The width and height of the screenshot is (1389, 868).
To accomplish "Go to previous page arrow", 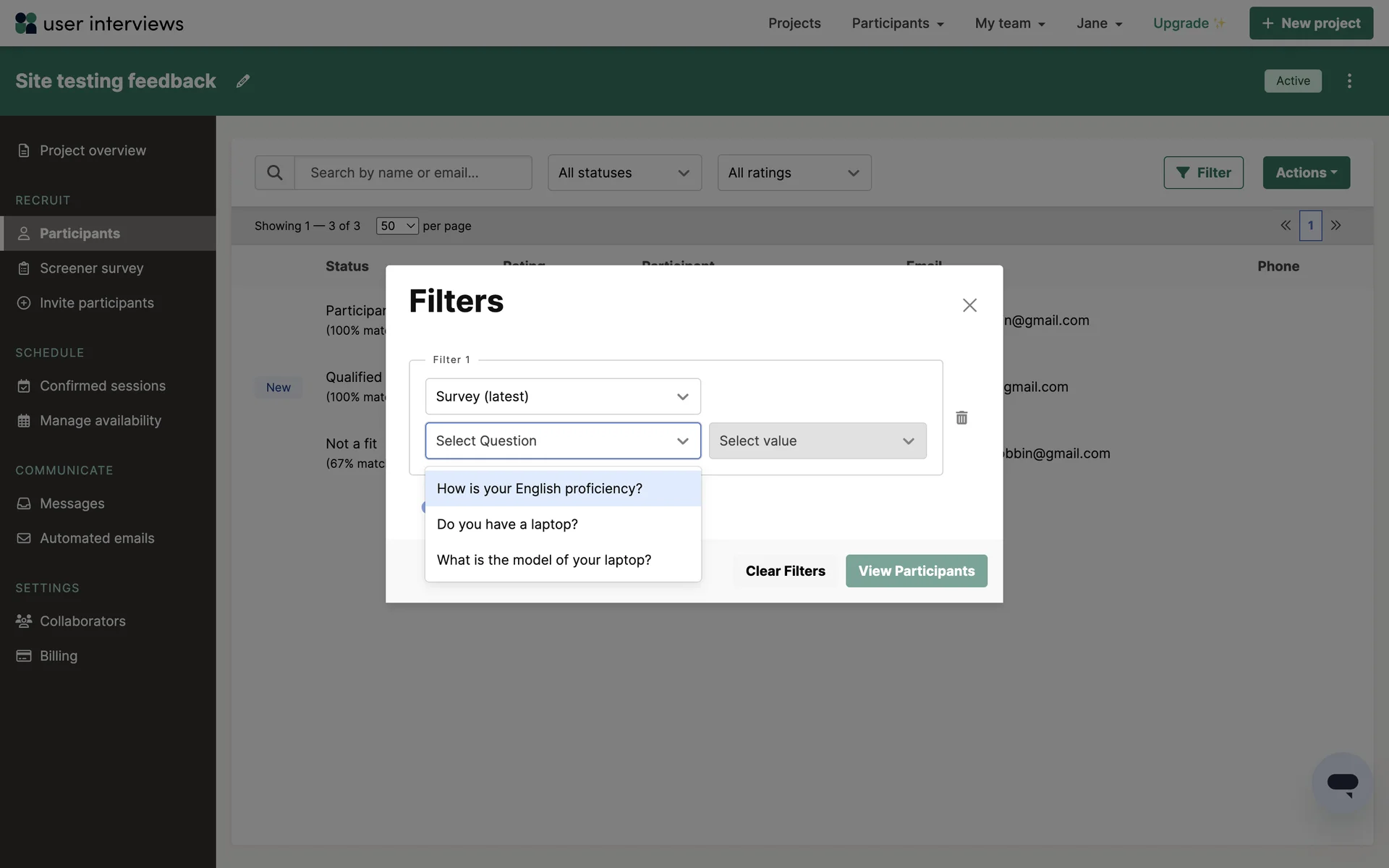I will (x=1286, y=226).
